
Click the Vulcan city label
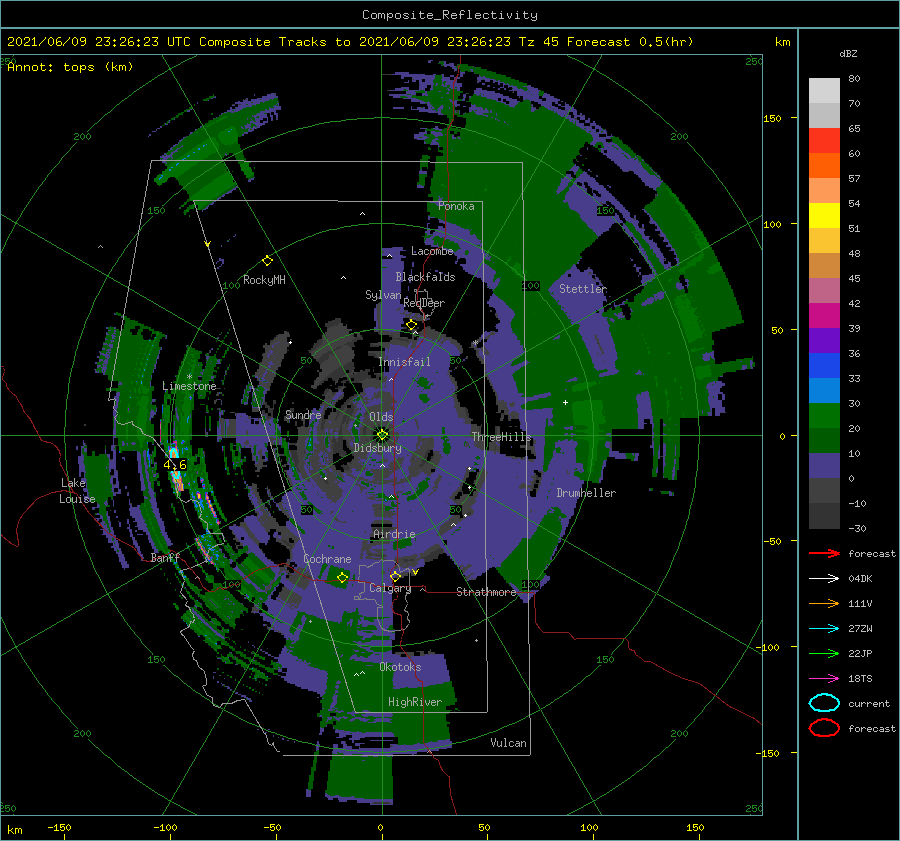509,743
